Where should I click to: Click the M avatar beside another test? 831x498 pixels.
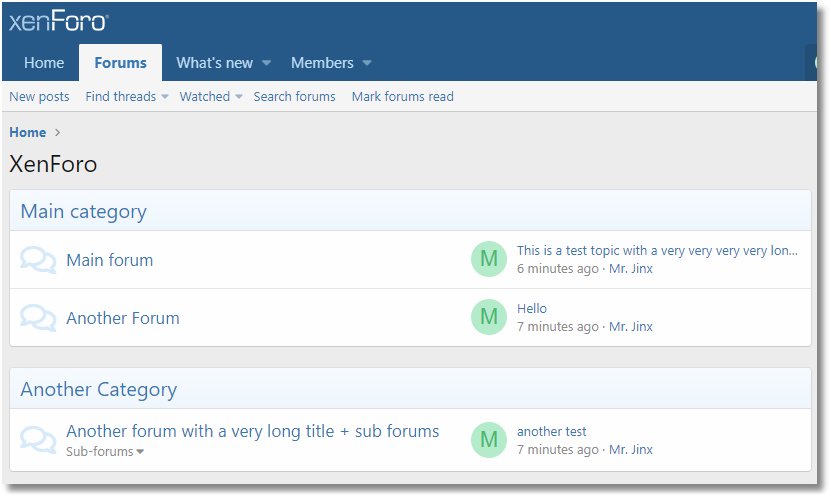coord(489,440)
